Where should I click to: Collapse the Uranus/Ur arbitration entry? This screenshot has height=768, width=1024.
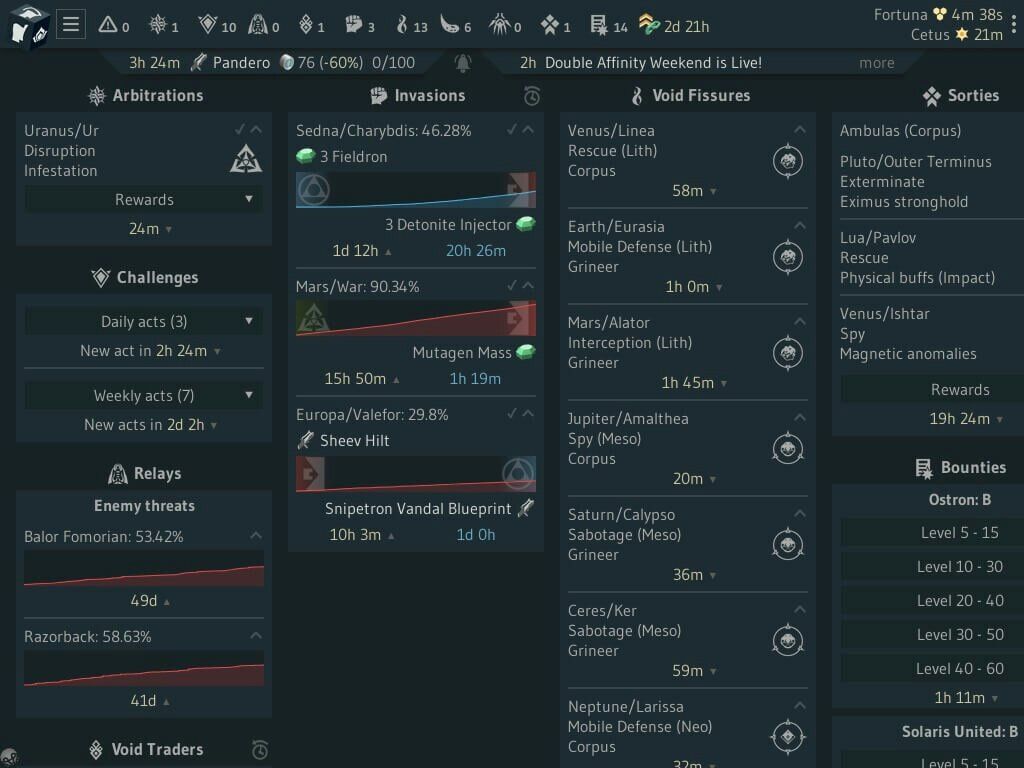coord(256,129)
